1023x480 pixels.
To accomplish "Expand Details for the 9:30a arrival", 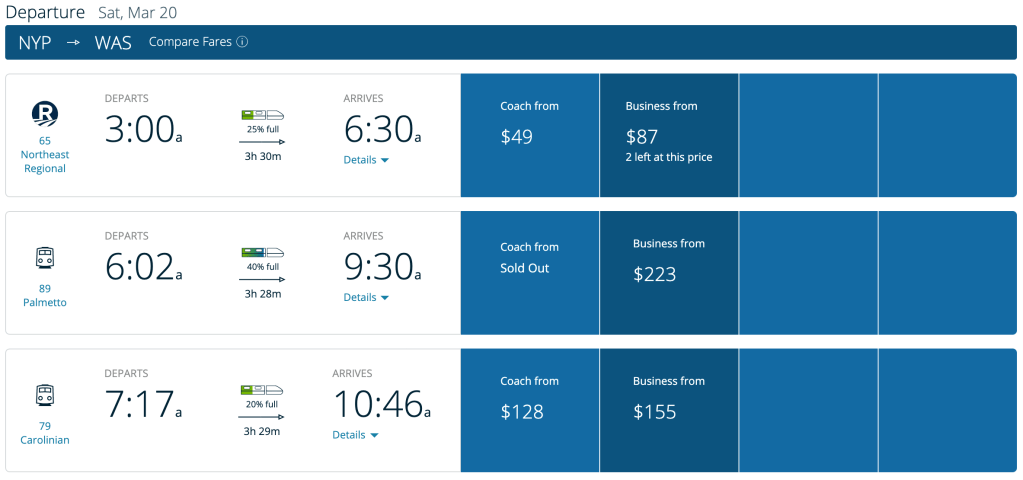I will [366, 298].
